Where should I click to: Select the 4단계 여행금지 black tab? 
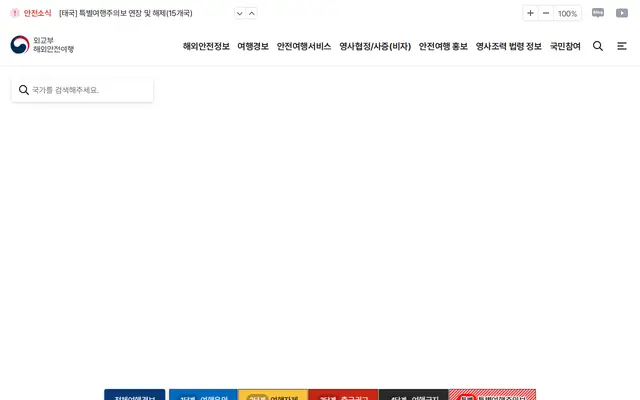click(x=413, y=395)
